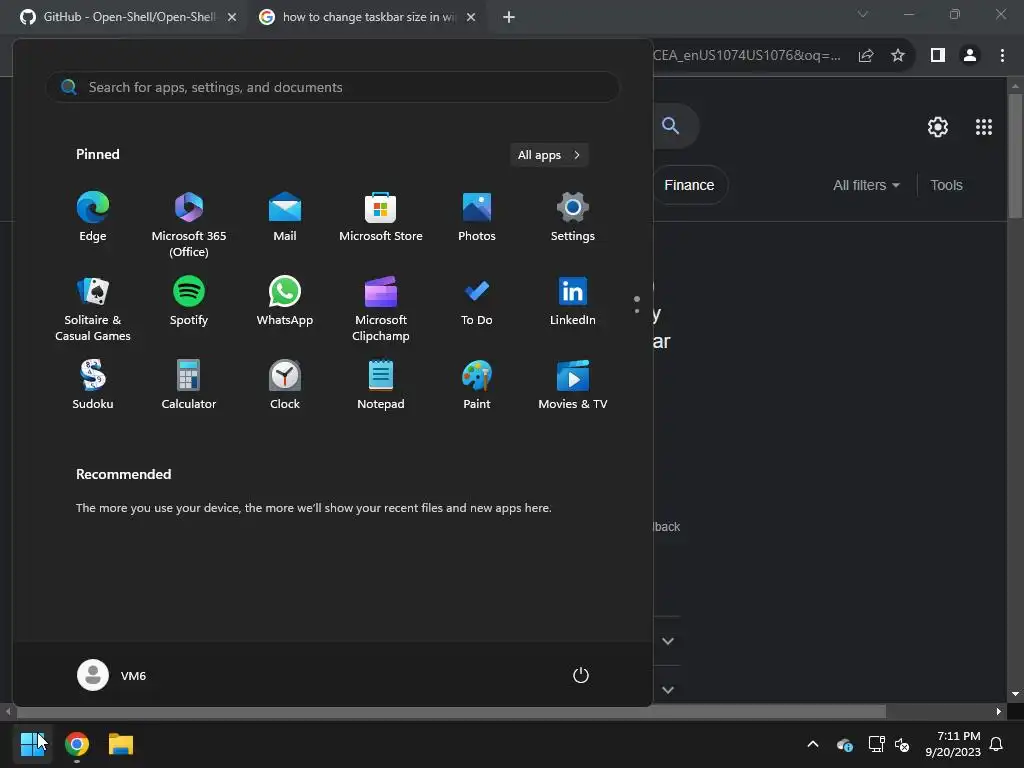
Task: Focus the Start menu search box
Action: [332, 87]
